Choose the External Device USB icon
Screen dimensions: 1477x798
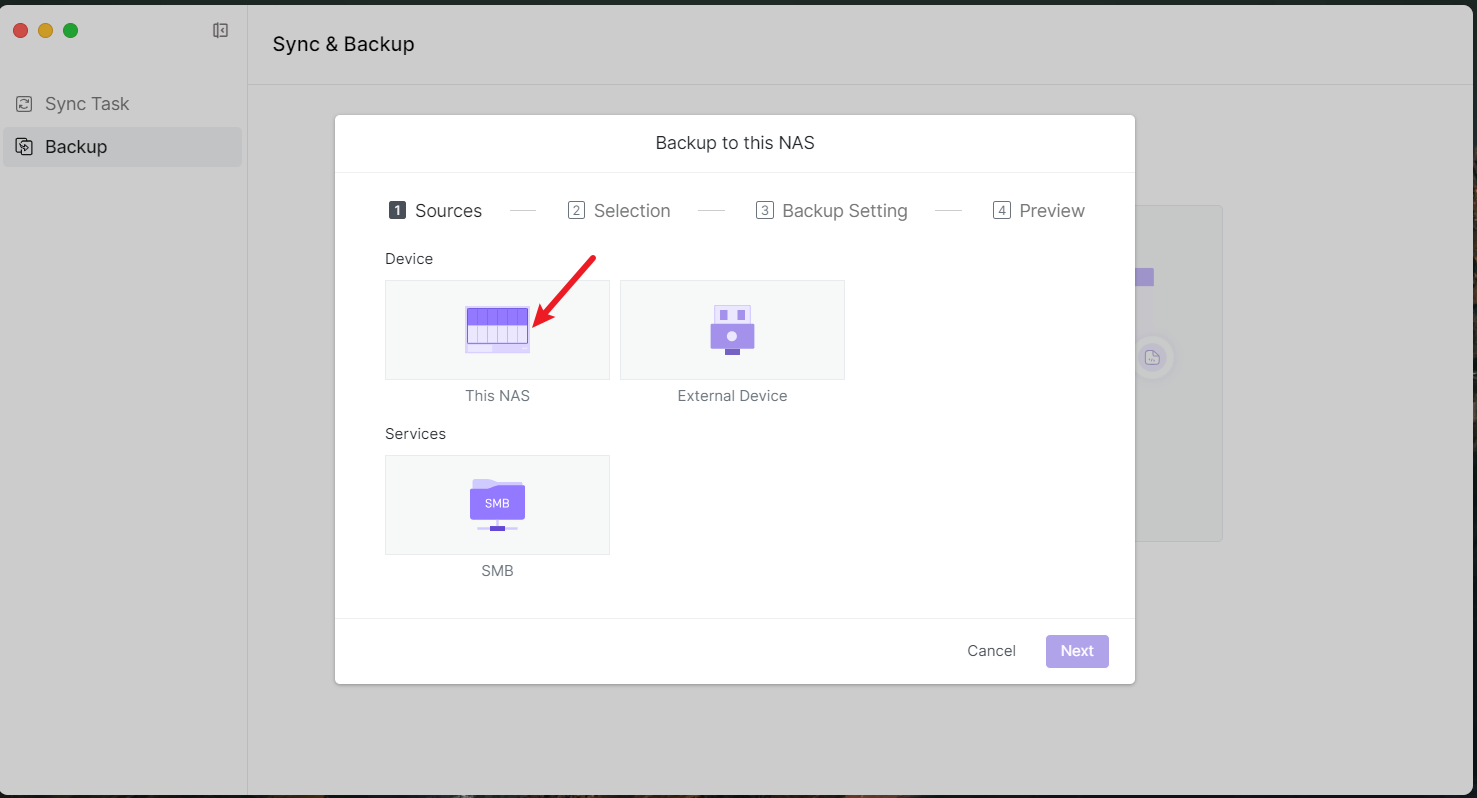pyautogui.click(x=732, y=330)
